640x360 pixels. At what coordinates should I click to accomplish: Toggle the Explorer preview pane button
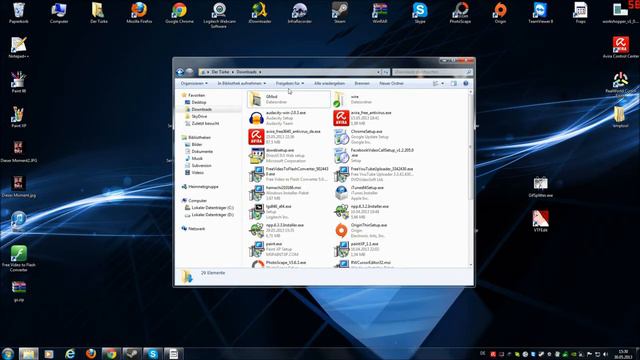click(453, 83)
